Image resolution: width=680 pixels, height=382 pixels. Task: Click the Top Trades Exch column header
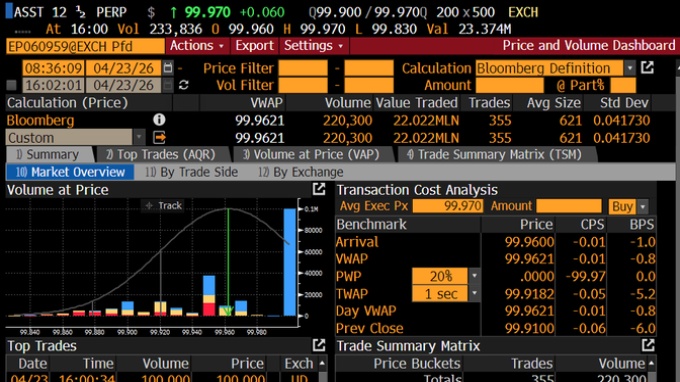298,363
